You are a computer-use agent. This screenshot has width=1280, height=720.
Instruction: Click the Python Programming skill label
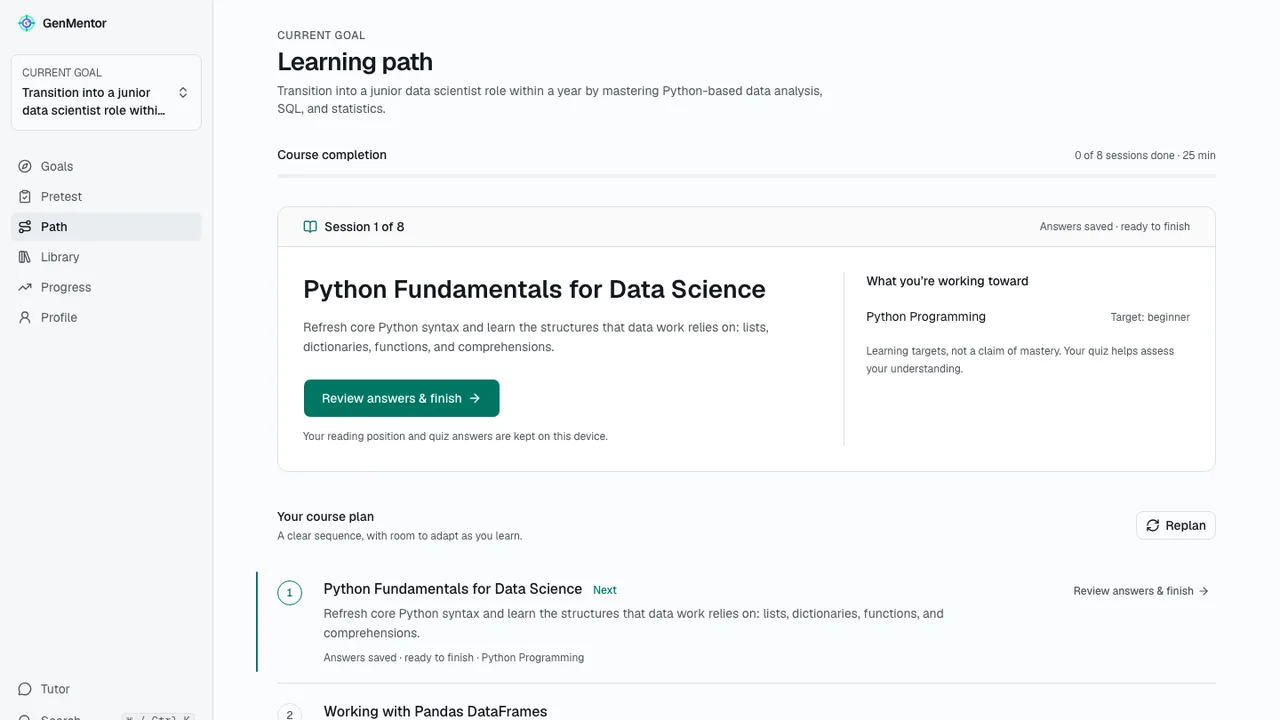point(926,317)
